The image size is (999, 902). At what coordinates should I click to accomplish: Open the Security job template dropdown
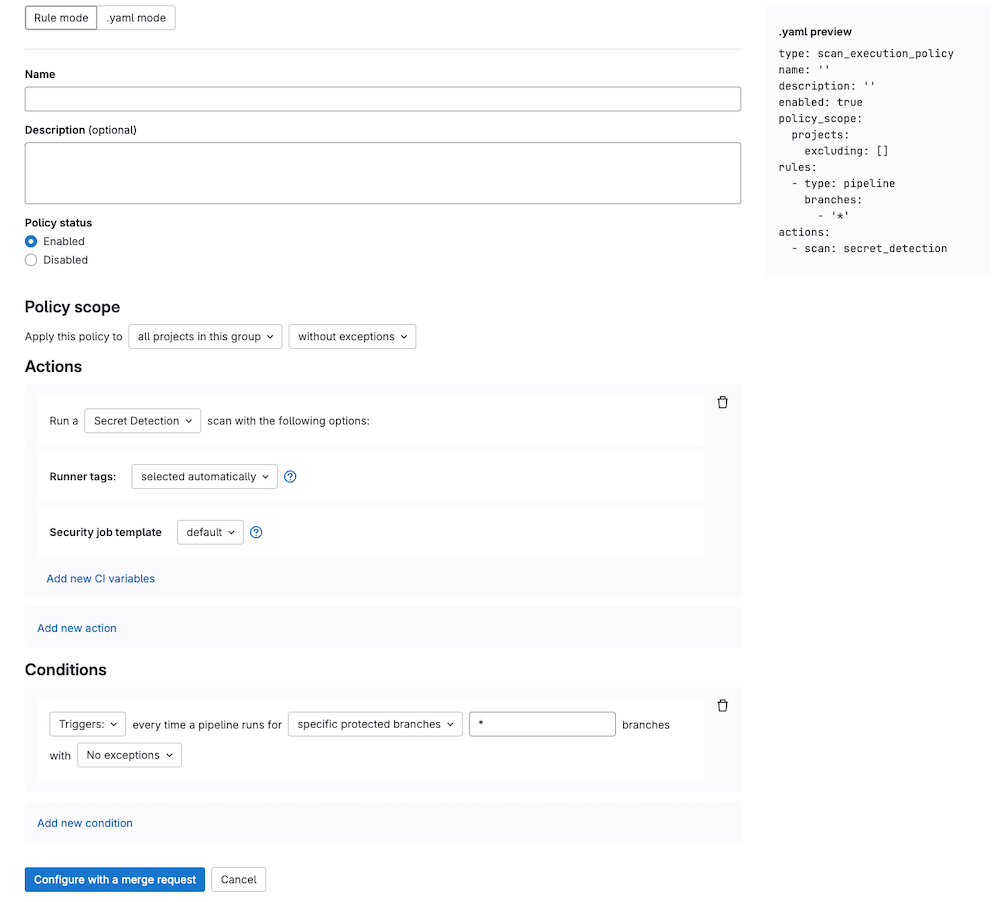coord(209,532)
